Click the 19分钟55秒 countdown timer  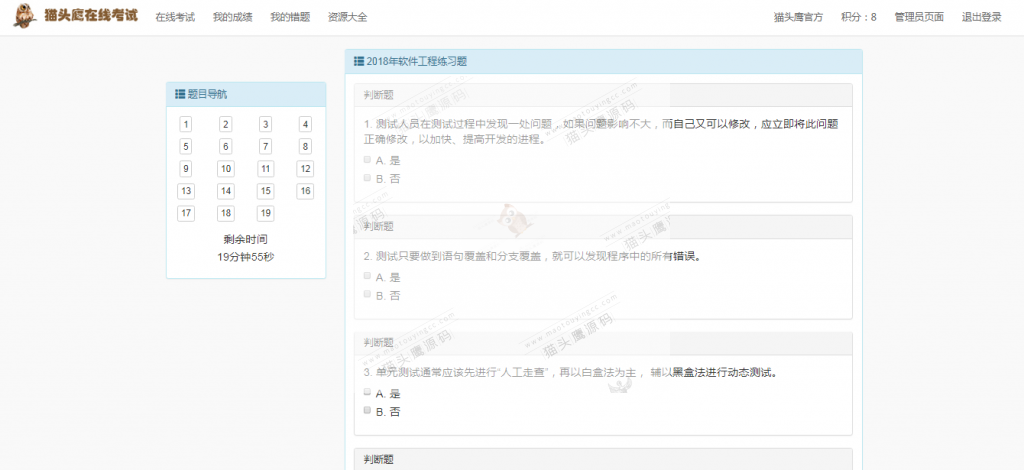coord(246,257)
